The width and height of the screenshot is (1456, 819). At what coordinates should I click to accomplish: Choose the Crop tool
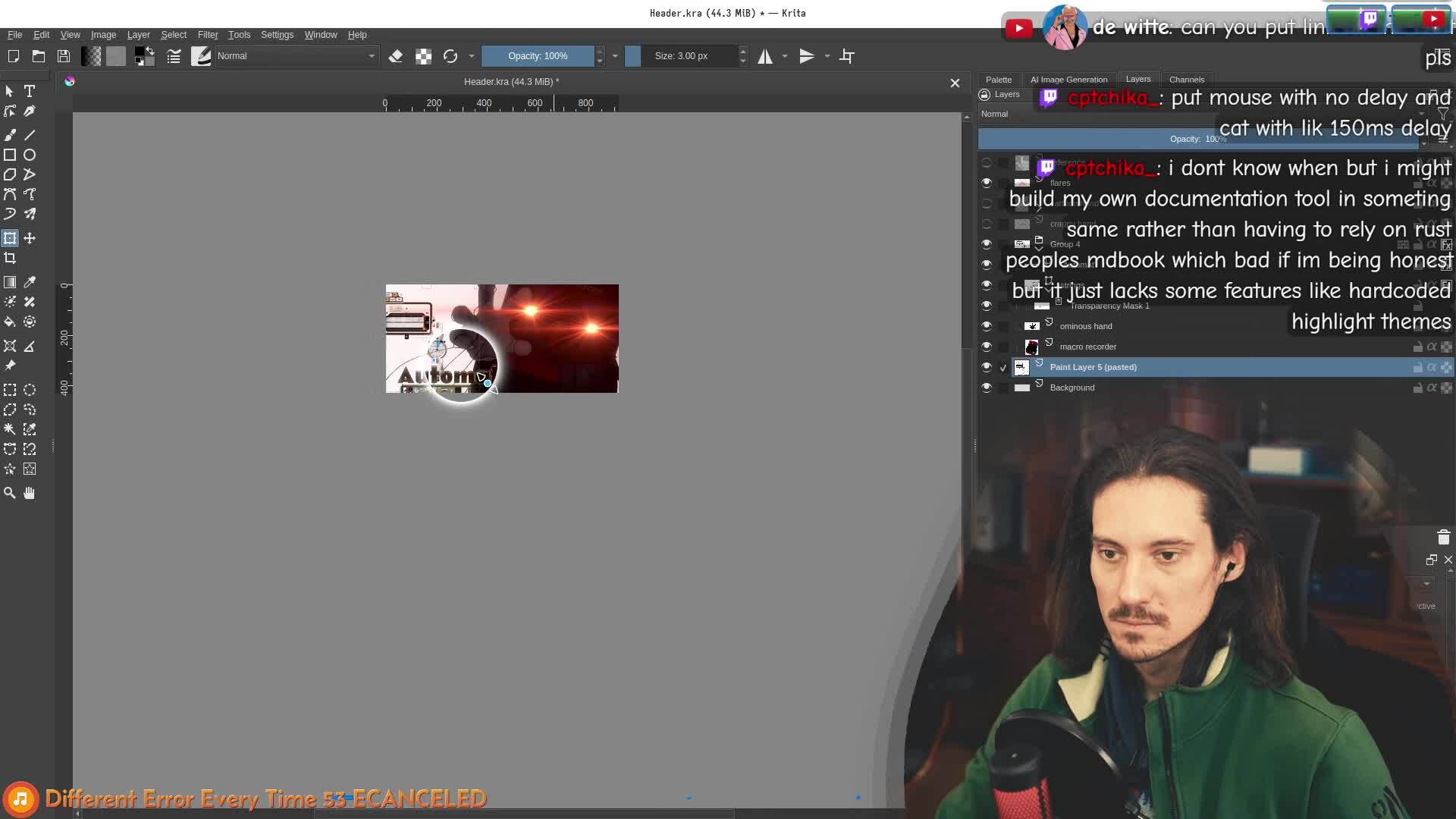[x=10, y=259]
